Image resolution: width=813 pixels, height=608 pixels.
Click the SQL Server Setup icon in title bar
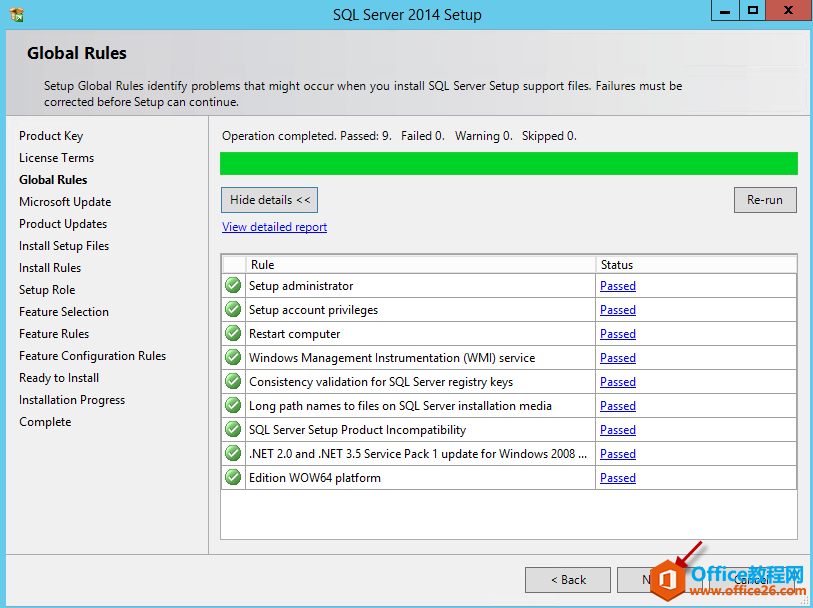coord(16,14)
